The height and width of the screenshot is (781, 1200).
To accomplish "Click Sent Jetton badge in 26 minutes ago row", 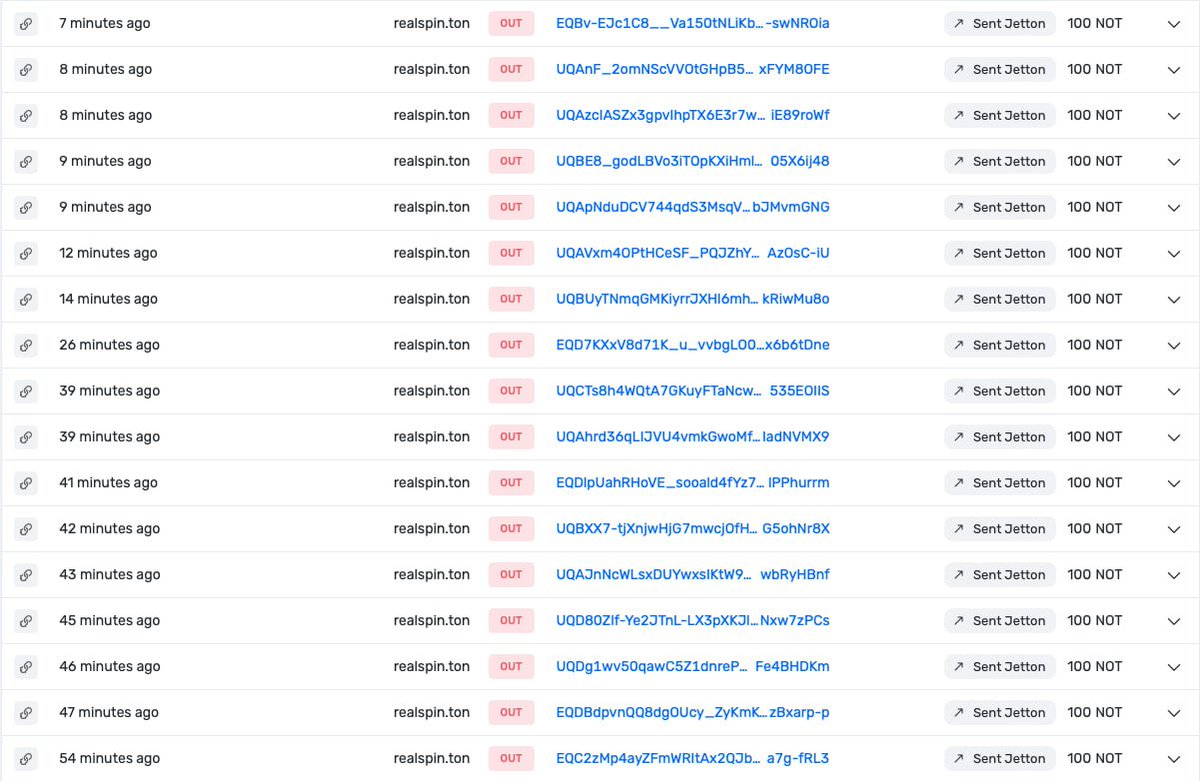I will click(1000, 345).
